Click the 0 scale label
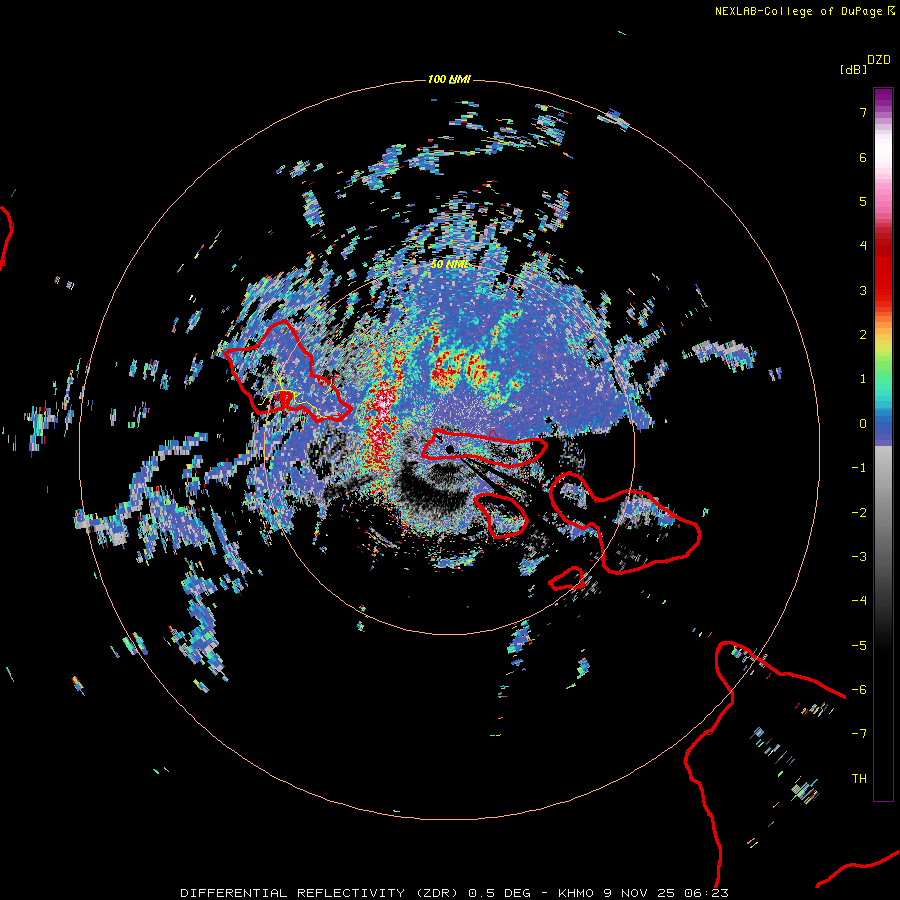The height and width of the screenshot is (900, 900). [863, 424]
